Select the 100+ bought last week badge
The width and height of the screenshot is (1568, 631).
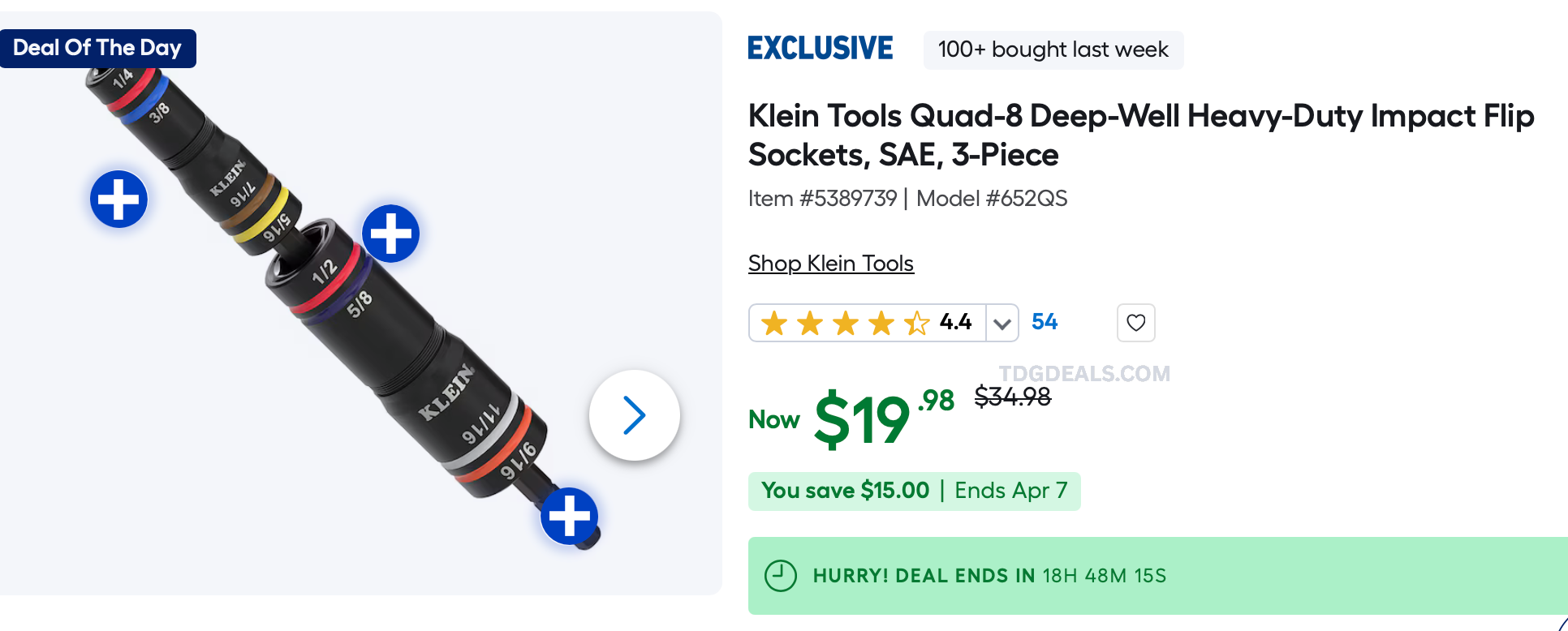tap(1053, 49)
